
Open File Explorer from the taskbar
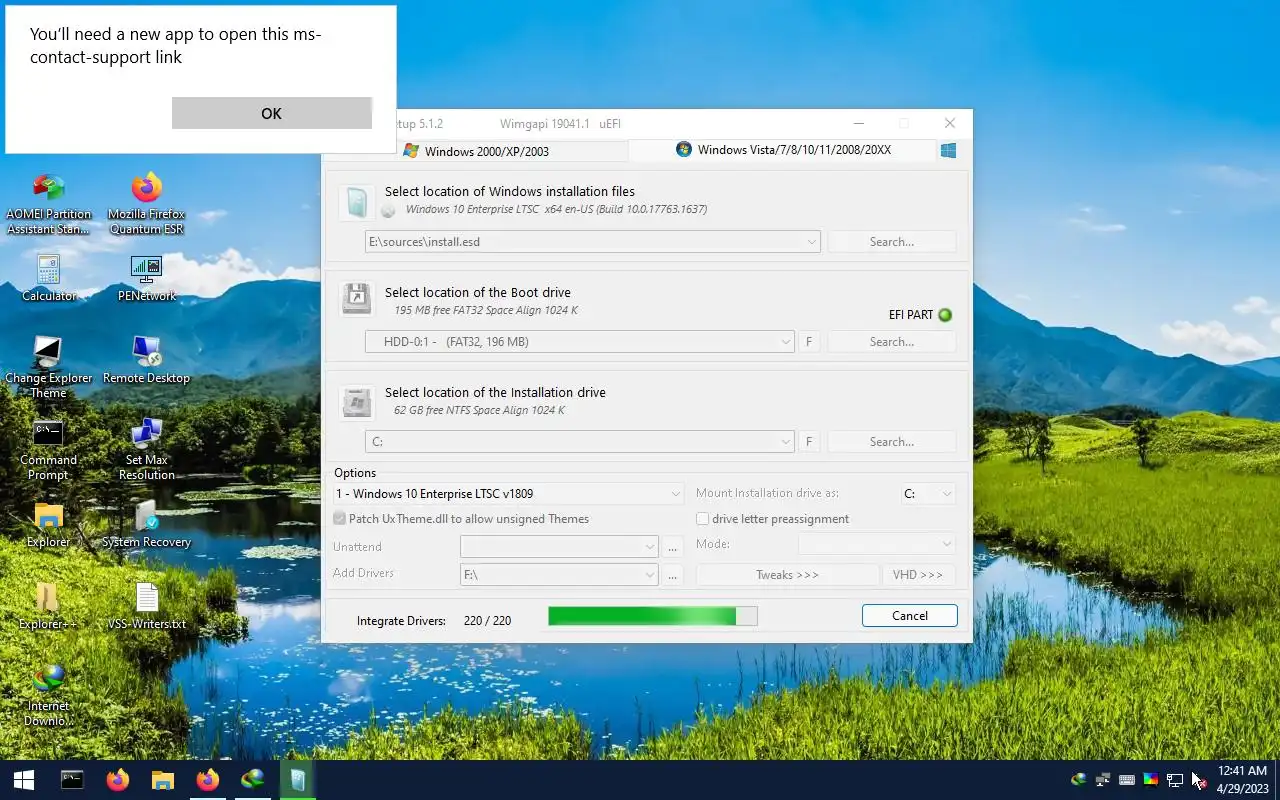(x=163, y=780)
